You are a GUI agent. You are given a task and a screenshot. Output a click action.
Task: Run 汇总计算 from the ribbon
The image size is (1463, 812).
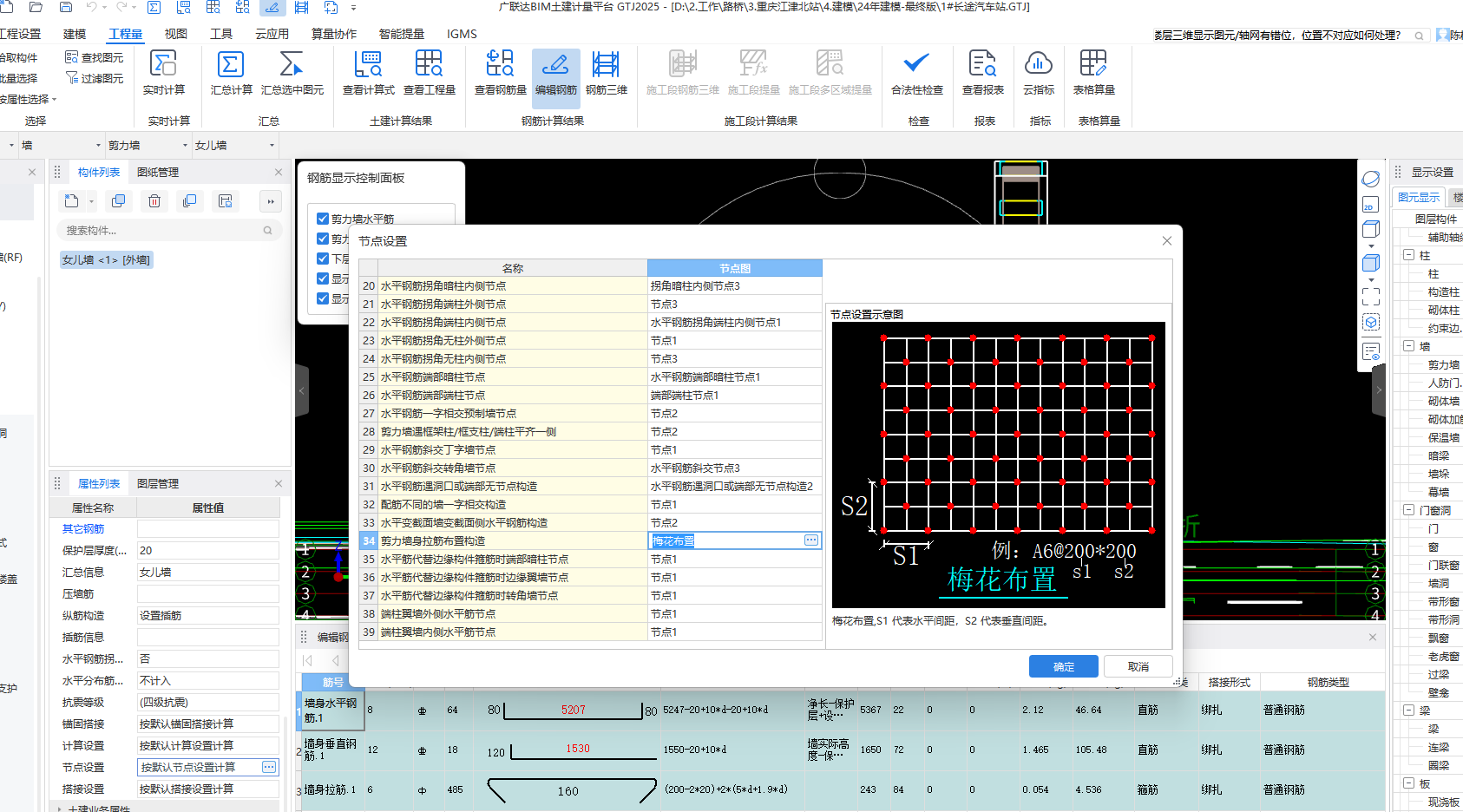tap(231, 73)
